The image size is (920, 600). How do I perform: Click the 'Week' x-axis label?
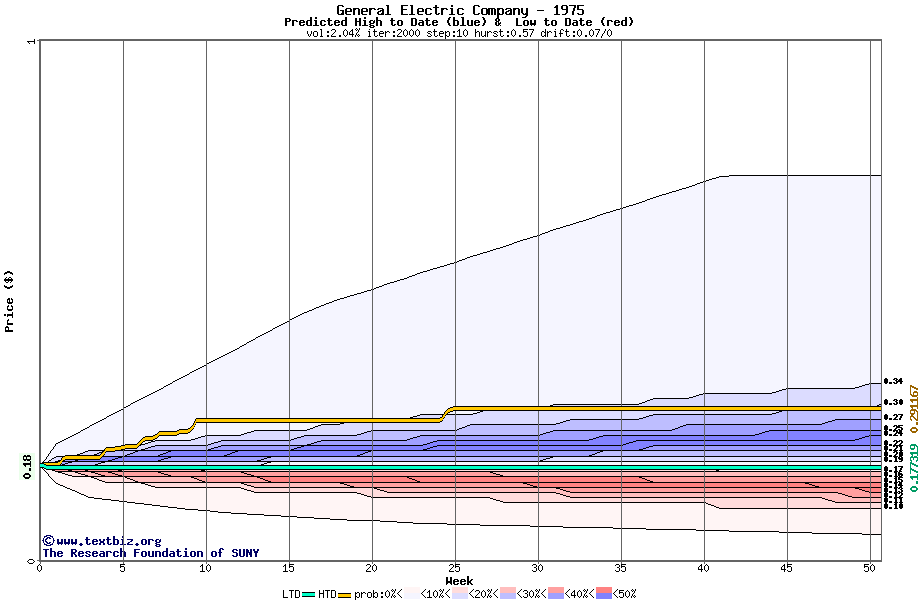tap(459, 581)
